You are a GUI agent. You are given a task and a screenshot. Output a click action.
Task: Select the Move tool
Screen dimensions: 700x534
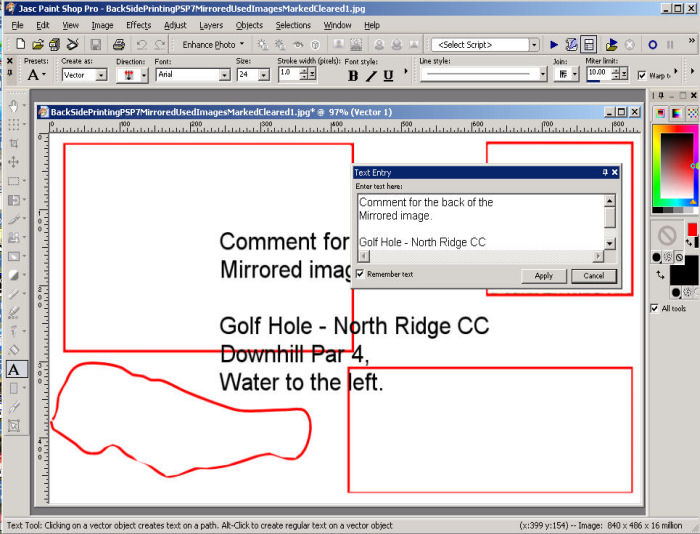pos(13,162)
